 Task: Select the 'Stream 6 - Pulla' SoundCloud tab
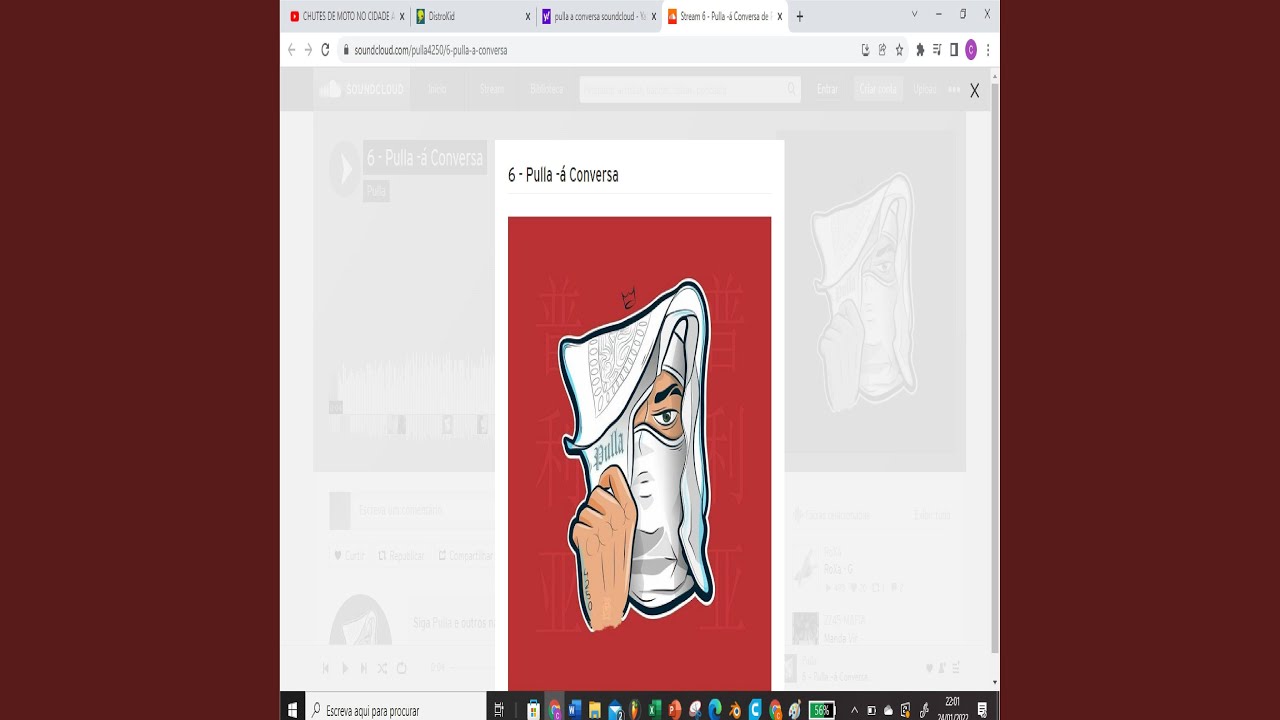pos(724,16)
